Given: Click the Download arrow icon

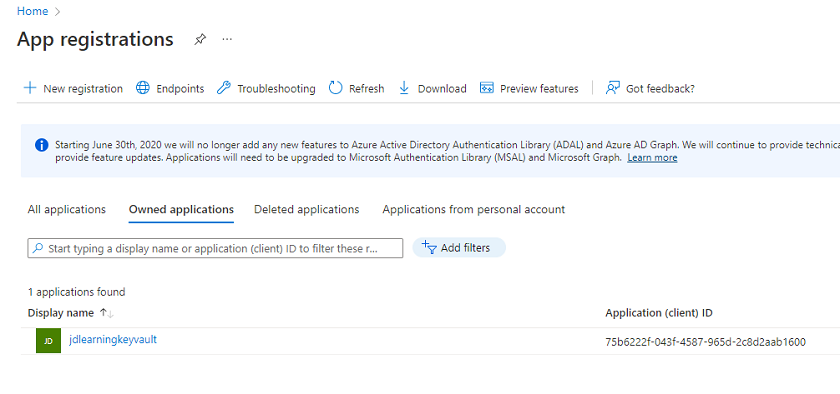Looking at the screenshot, I should point(404,88).
